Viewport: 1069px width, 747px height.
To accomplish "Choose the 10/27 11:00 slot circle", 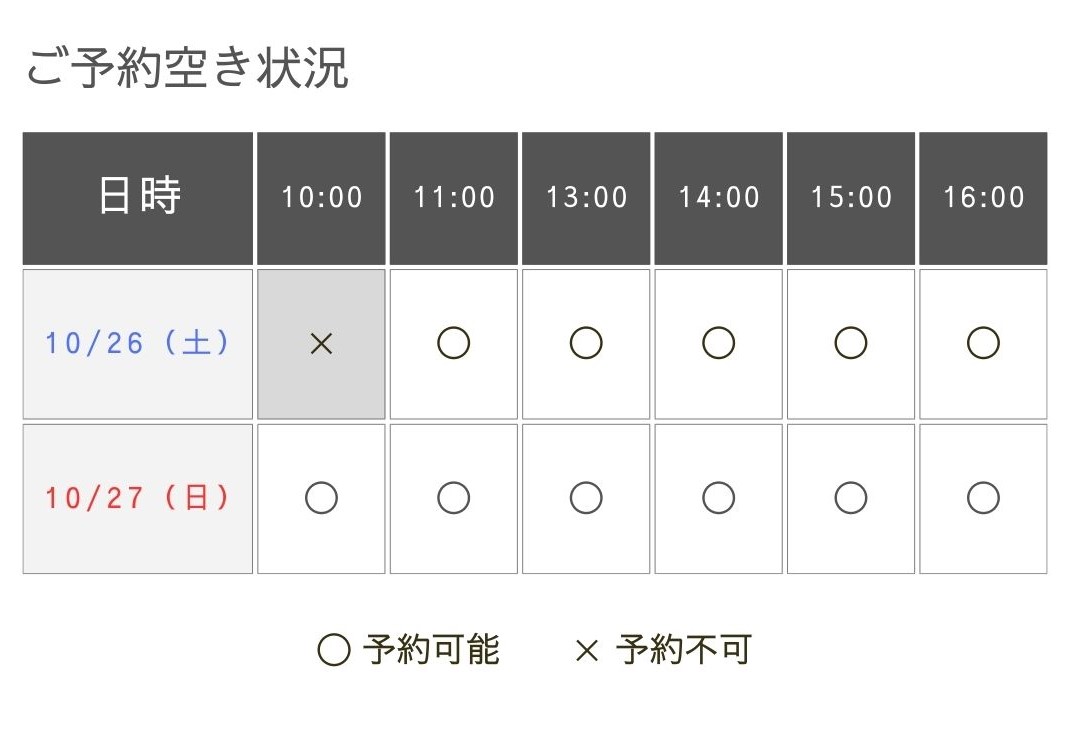I will coord(453,498).
